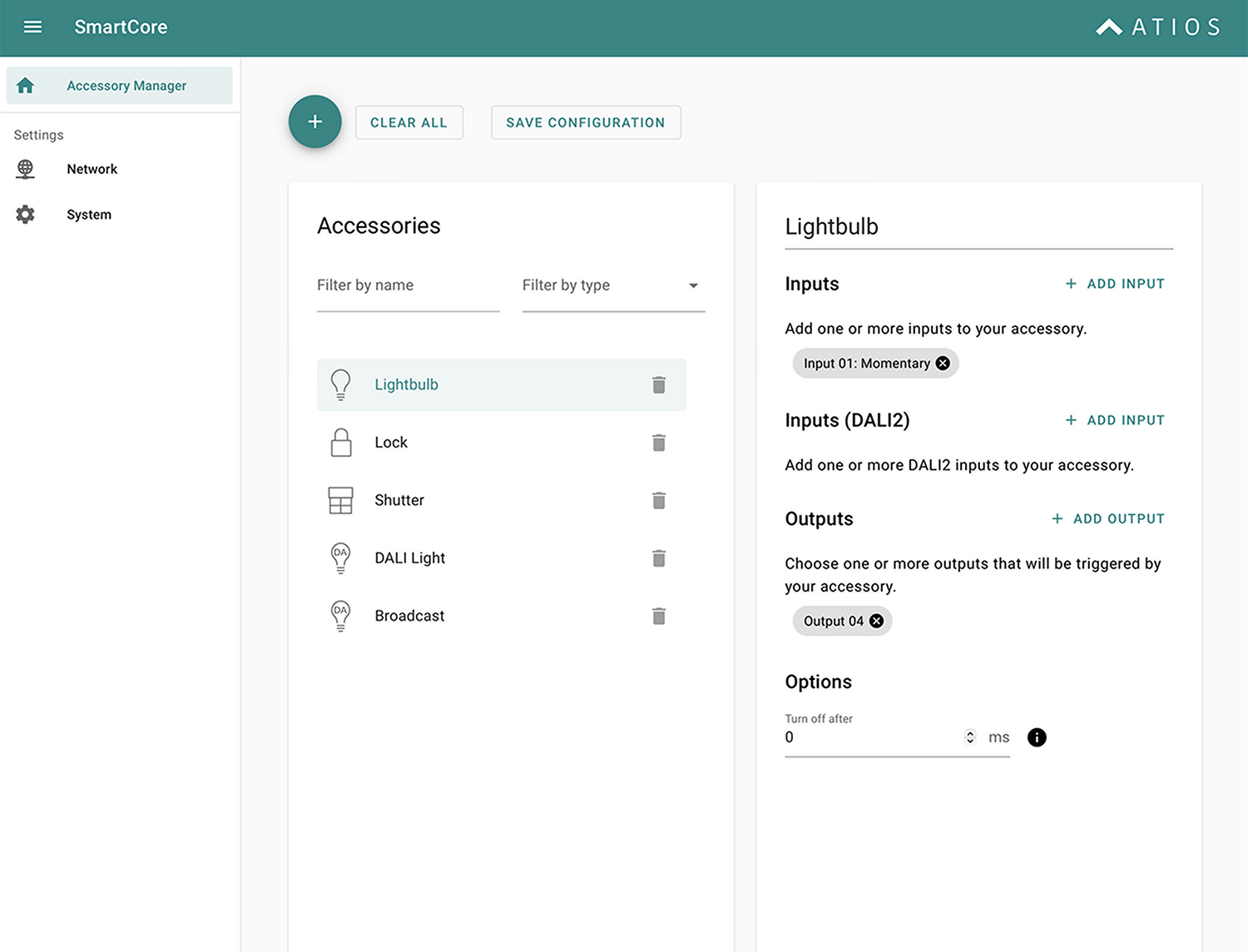Click the Network globe icon
Image resolution: width=1248 pixels, height=952 pixels.
click(26, 169)
